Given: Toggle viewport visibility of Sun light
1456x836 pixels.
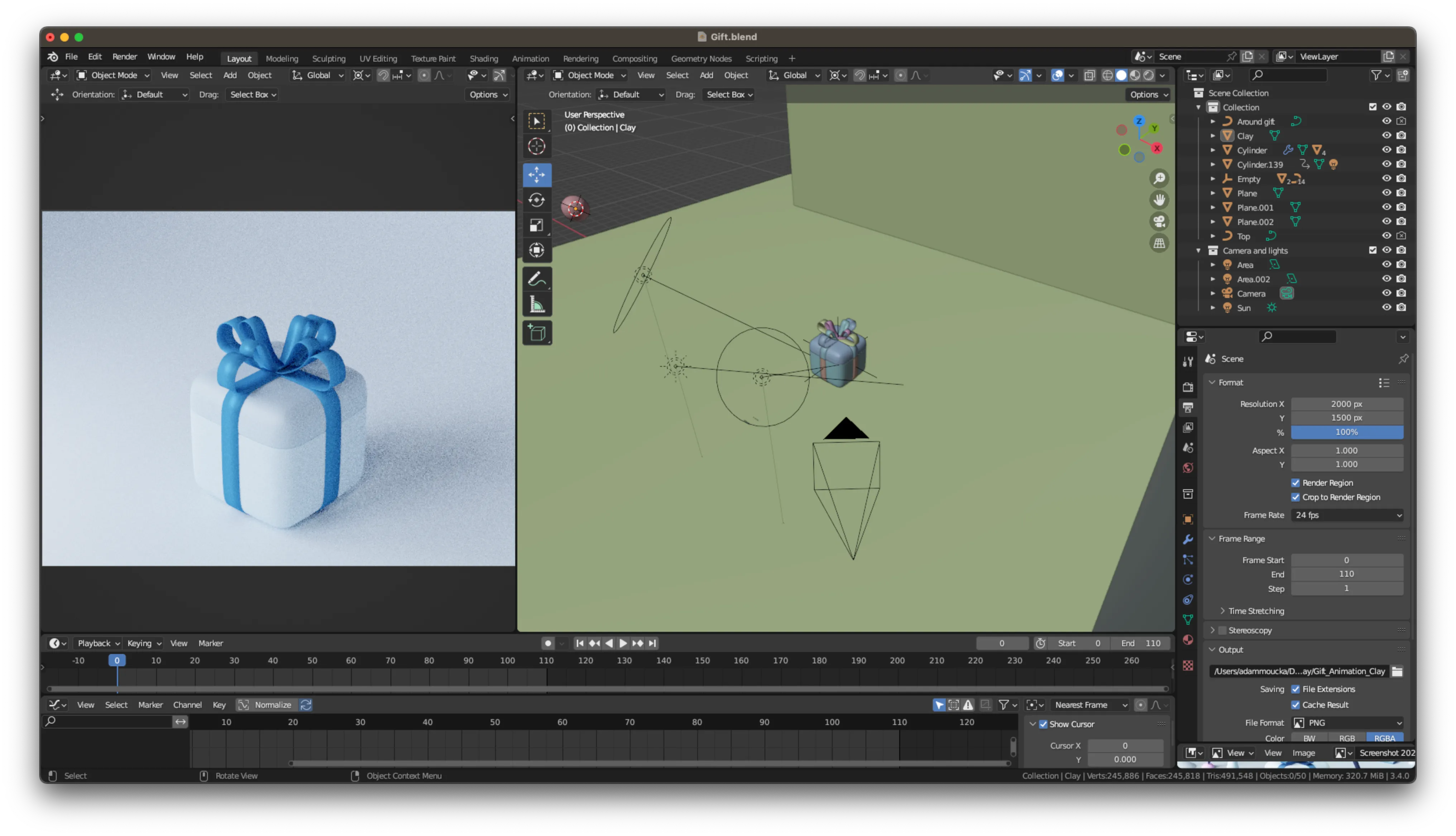Looking at the screenshot, I should click(x=1386, y=308).
